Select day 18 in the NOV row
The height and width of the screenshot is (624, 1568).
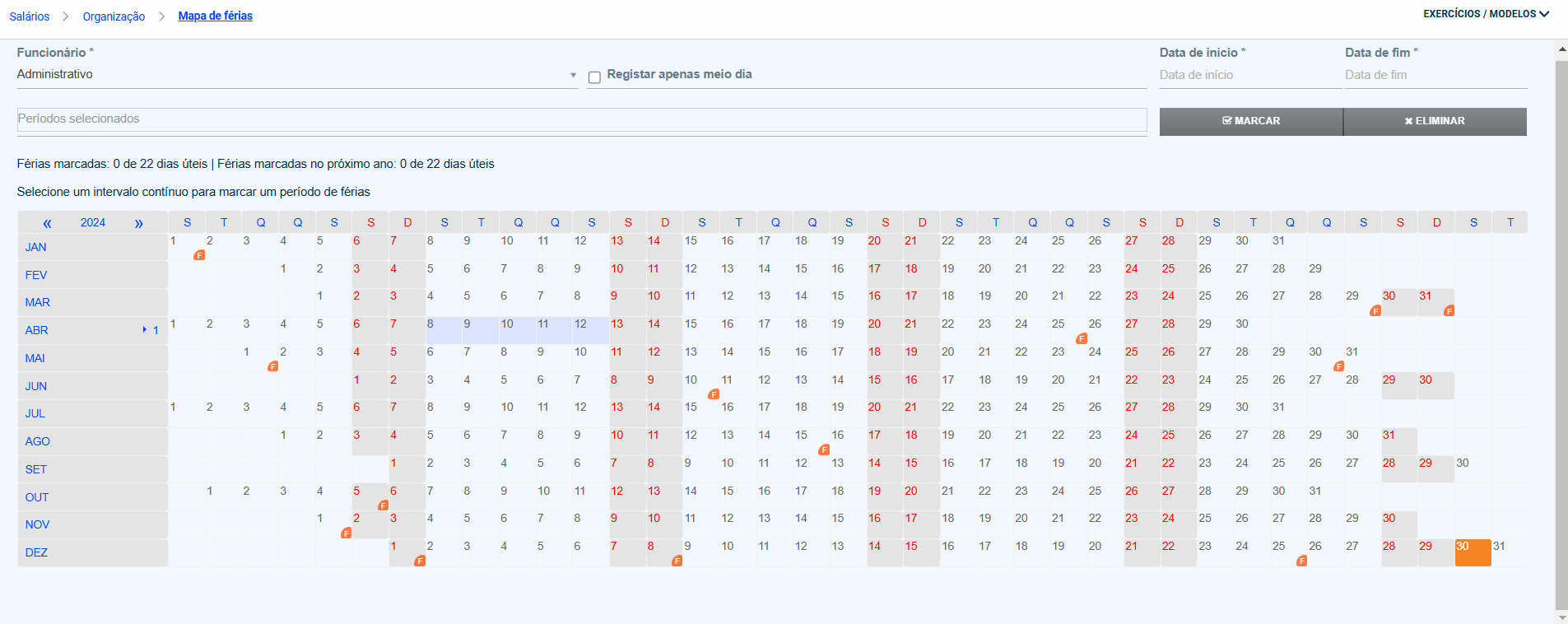[958, 524]
